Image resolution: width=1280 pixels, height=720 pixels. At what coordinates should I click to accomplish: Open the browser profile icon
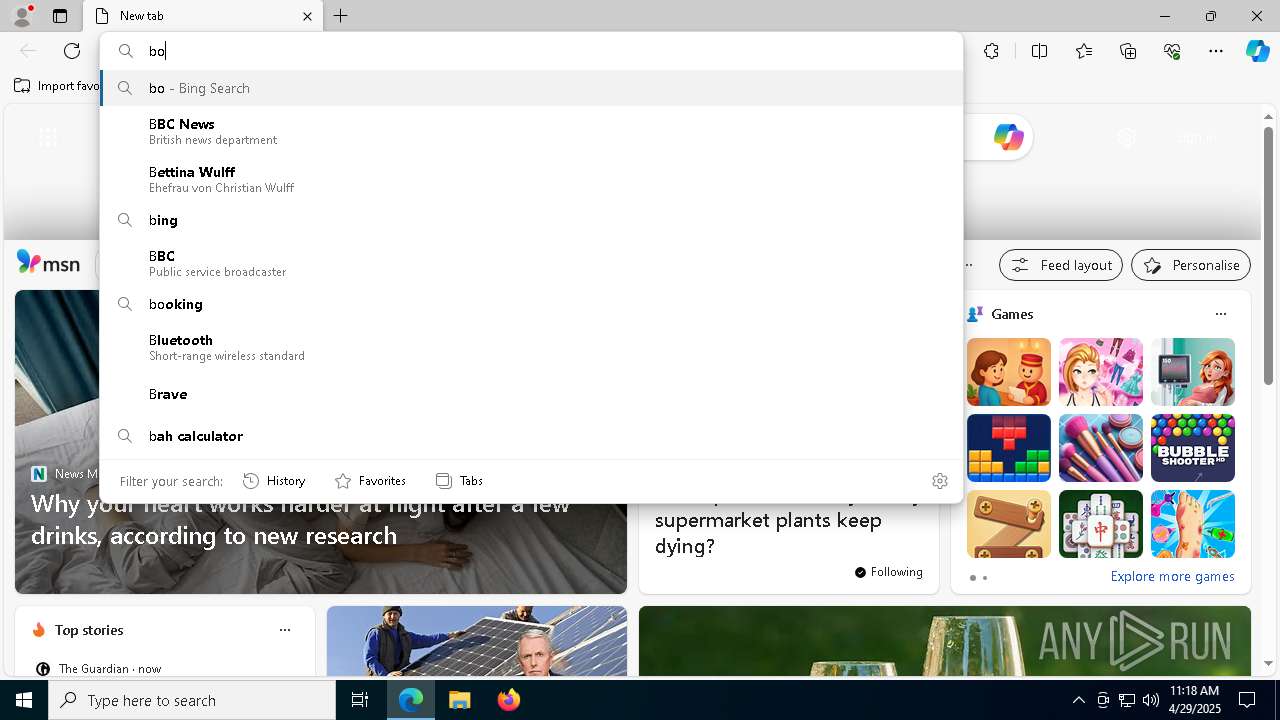coord(21,16)
